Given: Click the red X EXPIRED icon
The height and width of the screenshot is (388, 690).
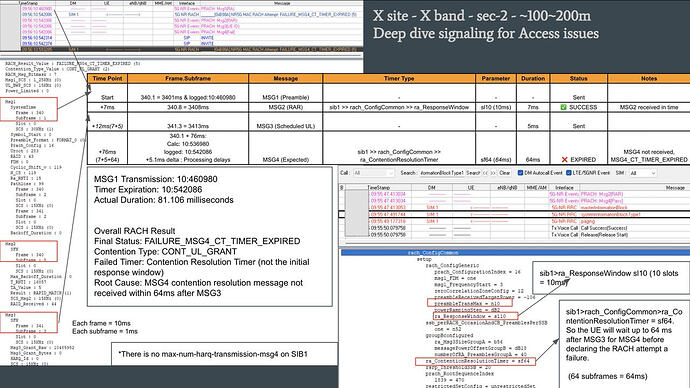Looking at the screenshot, I should [565, 159].
